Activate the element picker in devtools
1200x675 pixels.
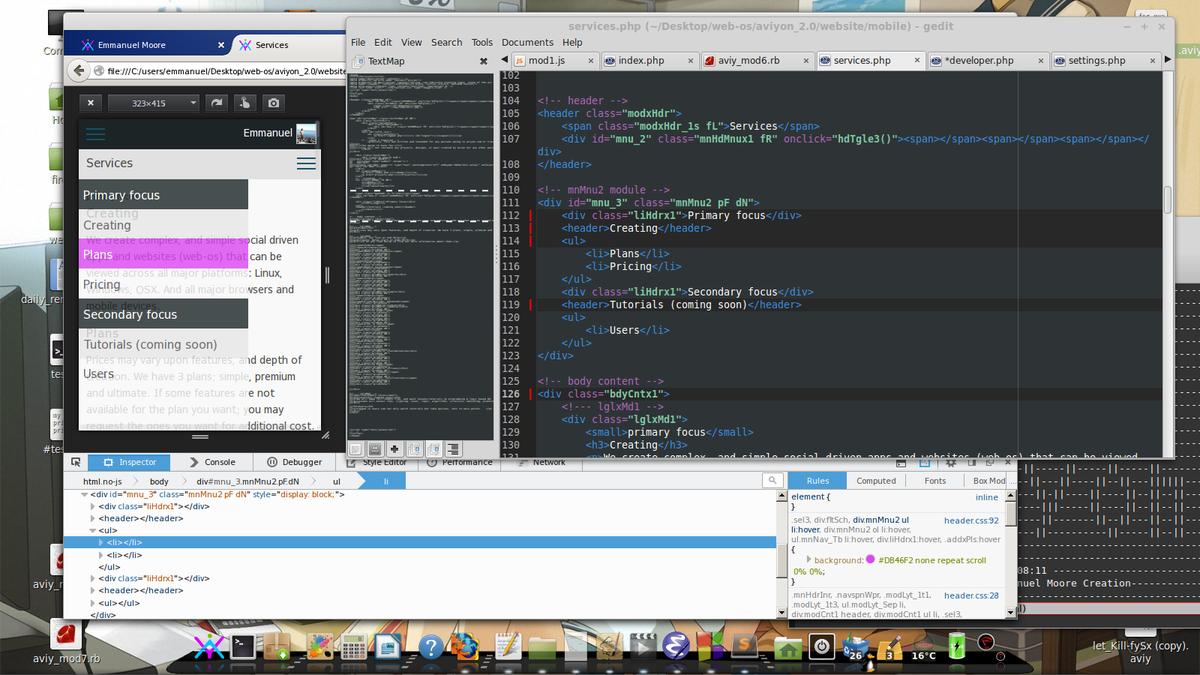pos(74,462)
